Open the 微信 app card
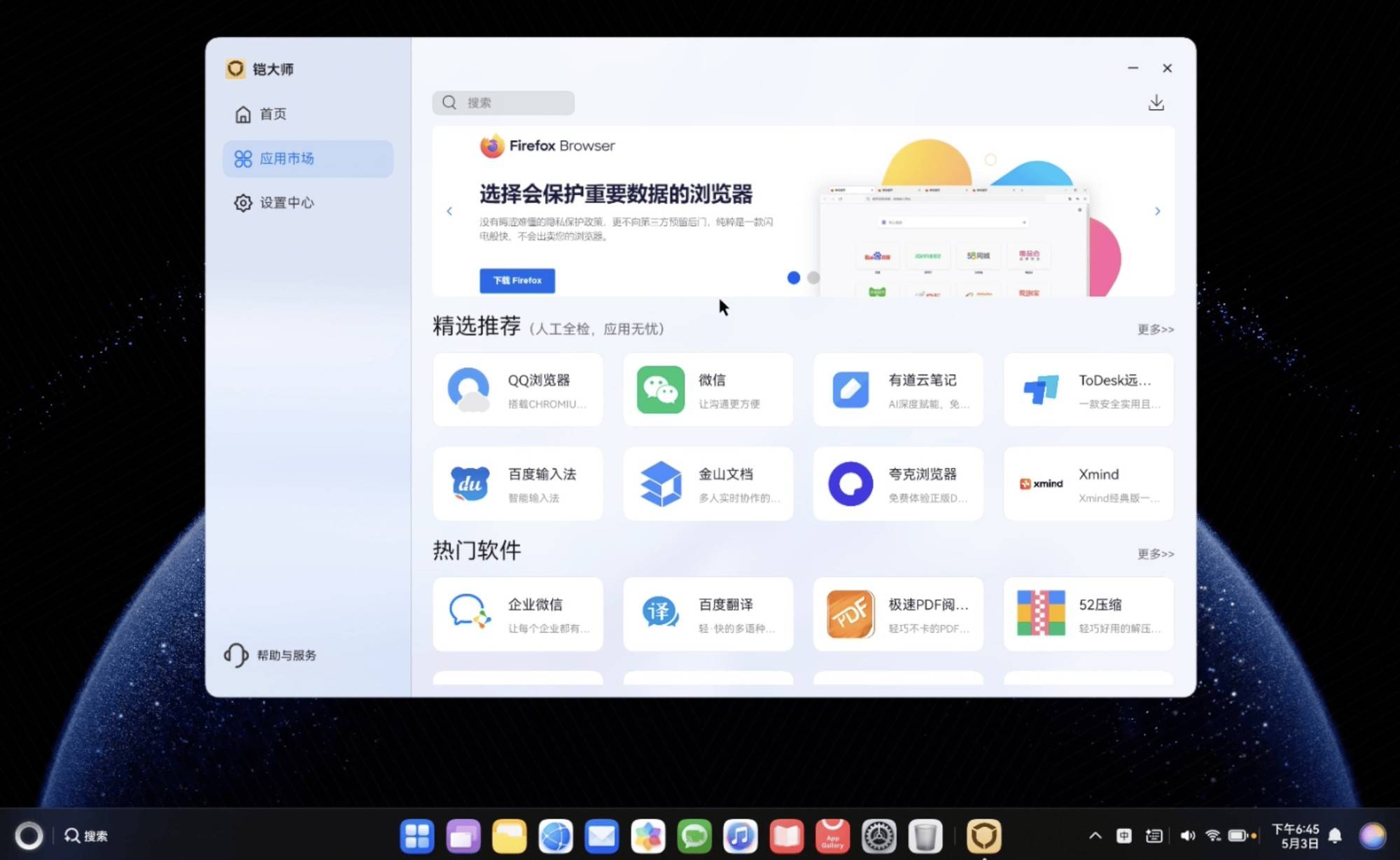The height and width of the screenshot is (860, 1400). 708,390
